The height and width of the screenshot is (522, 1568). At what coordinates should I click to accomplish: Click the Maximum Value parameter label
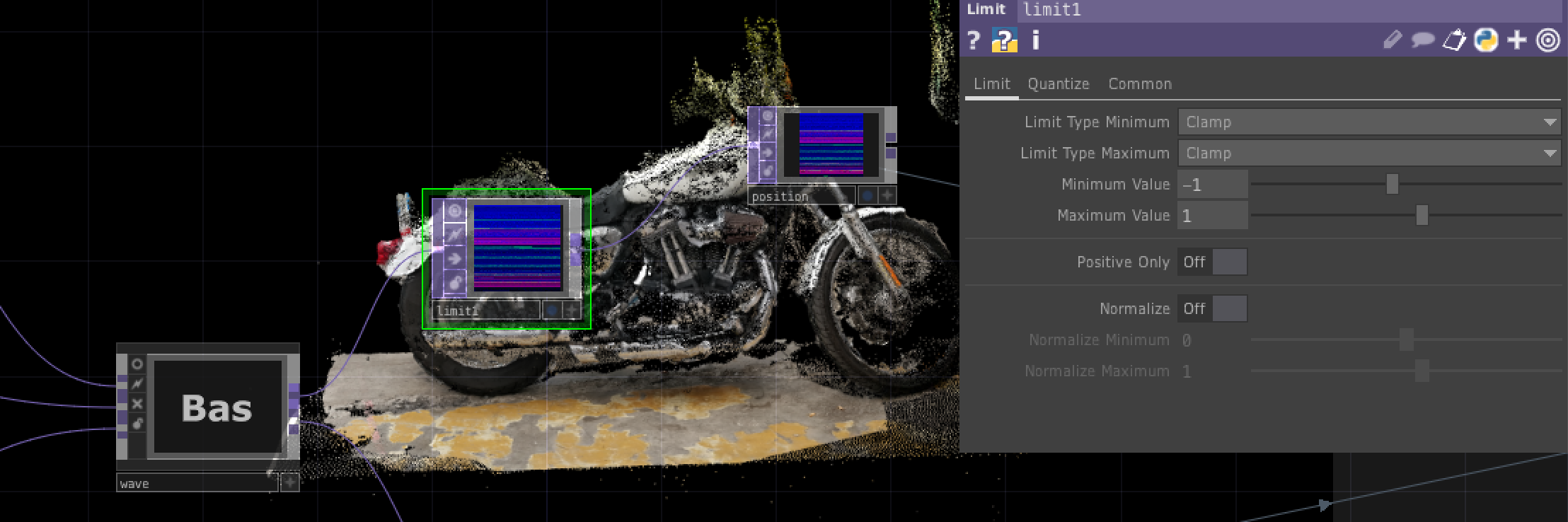1113,215
